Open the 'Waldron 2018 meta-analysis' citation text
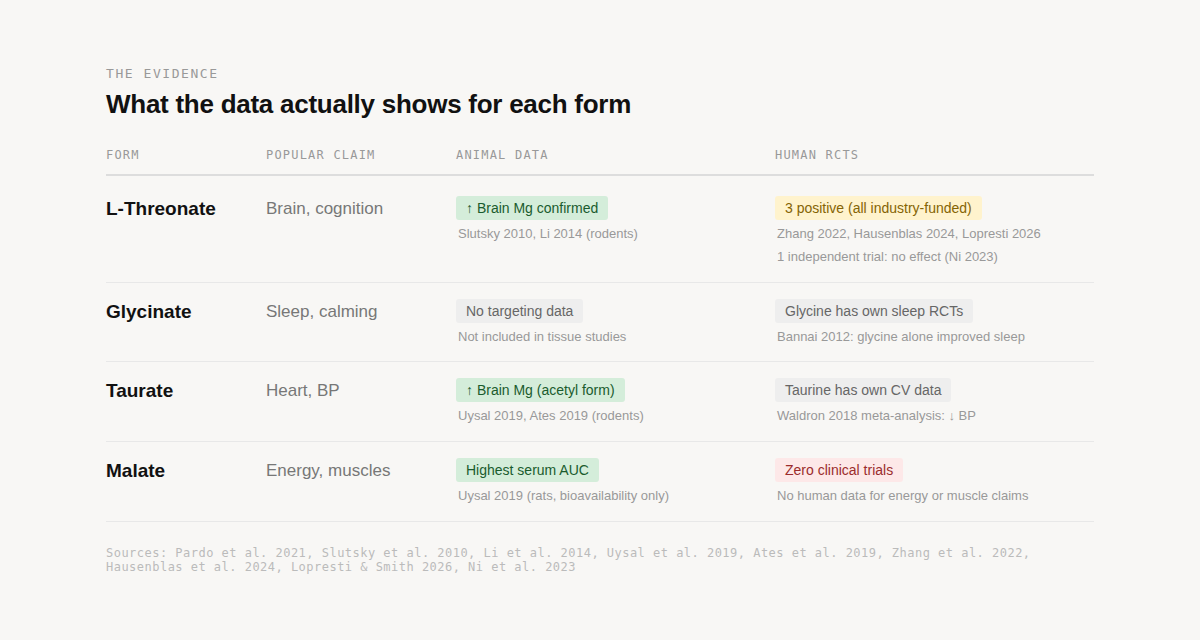This screenshot has height=640, width=1200. (876, 416)
